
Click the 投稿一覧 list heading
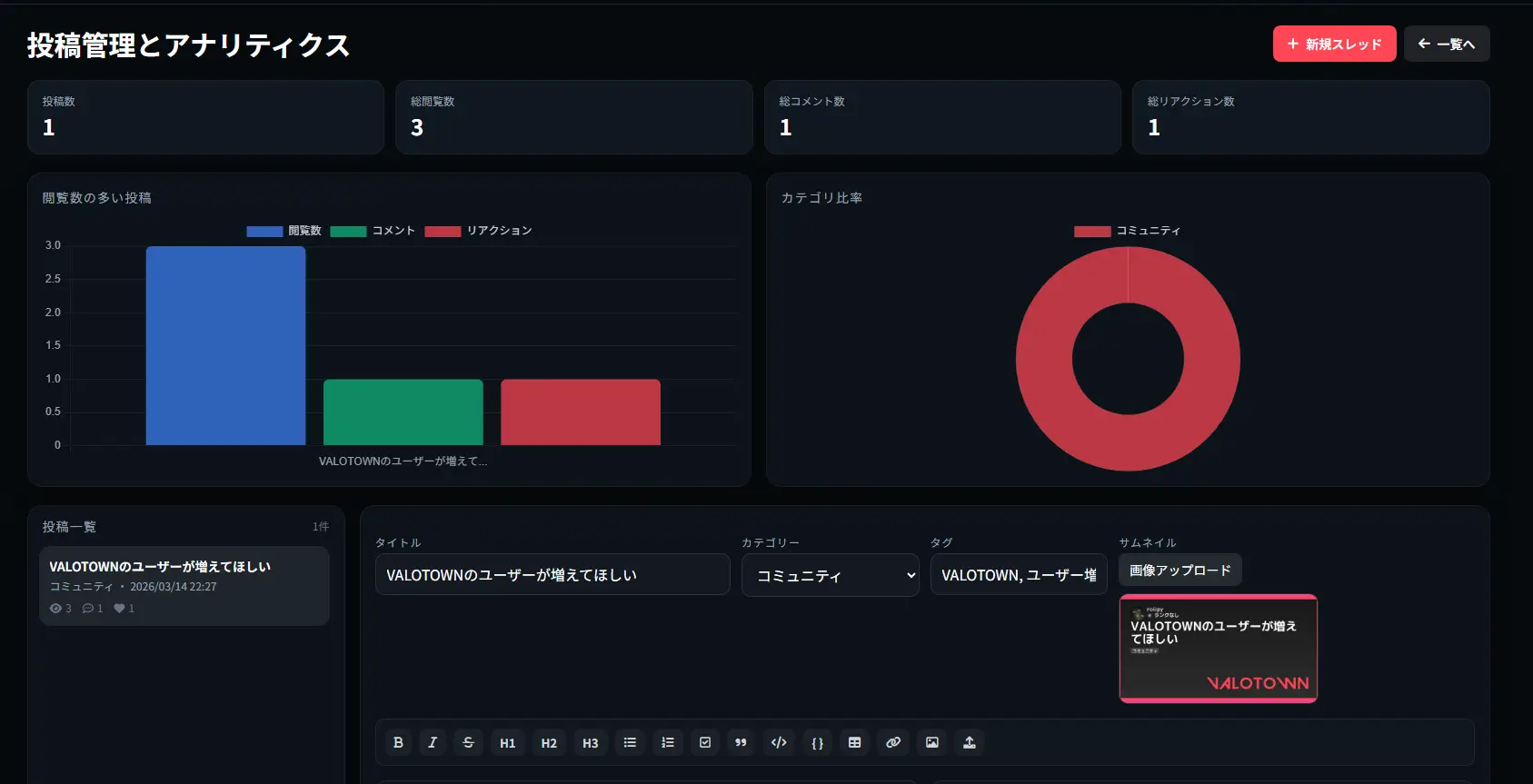(x=69, y=527)
